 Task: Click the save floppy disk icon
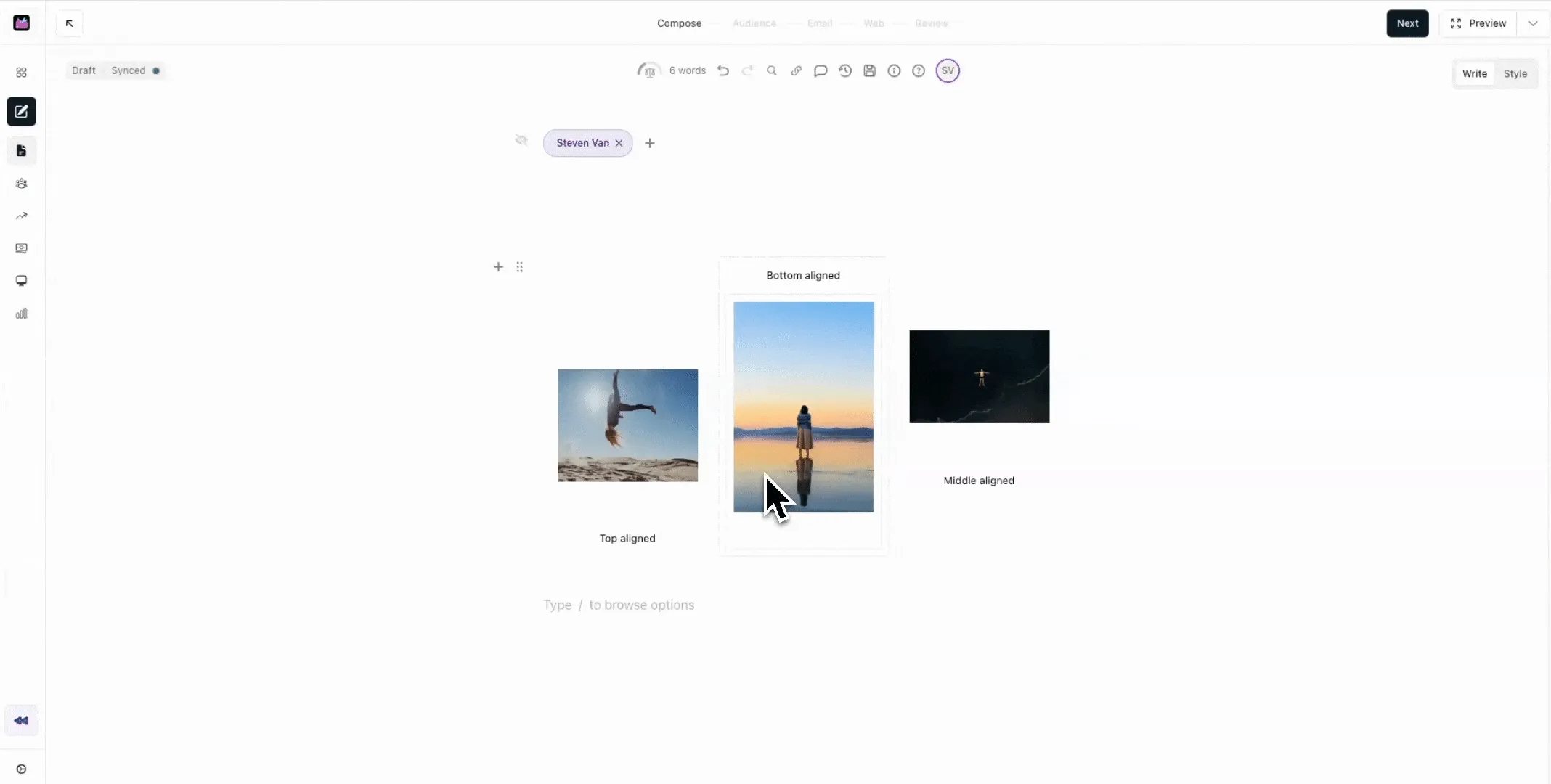(x=870, y=70)
